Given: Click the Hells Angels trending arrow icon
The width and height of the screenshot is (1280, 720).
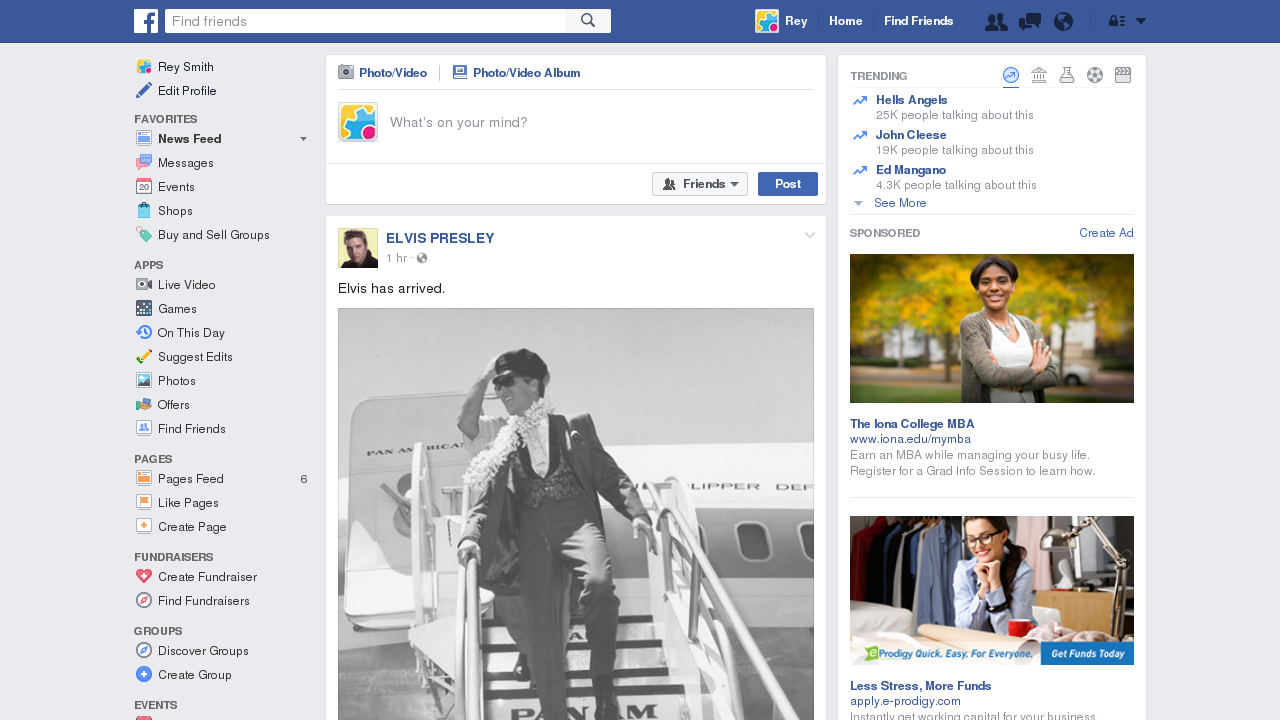Looking at the screenshot, I should coord(860,101).
